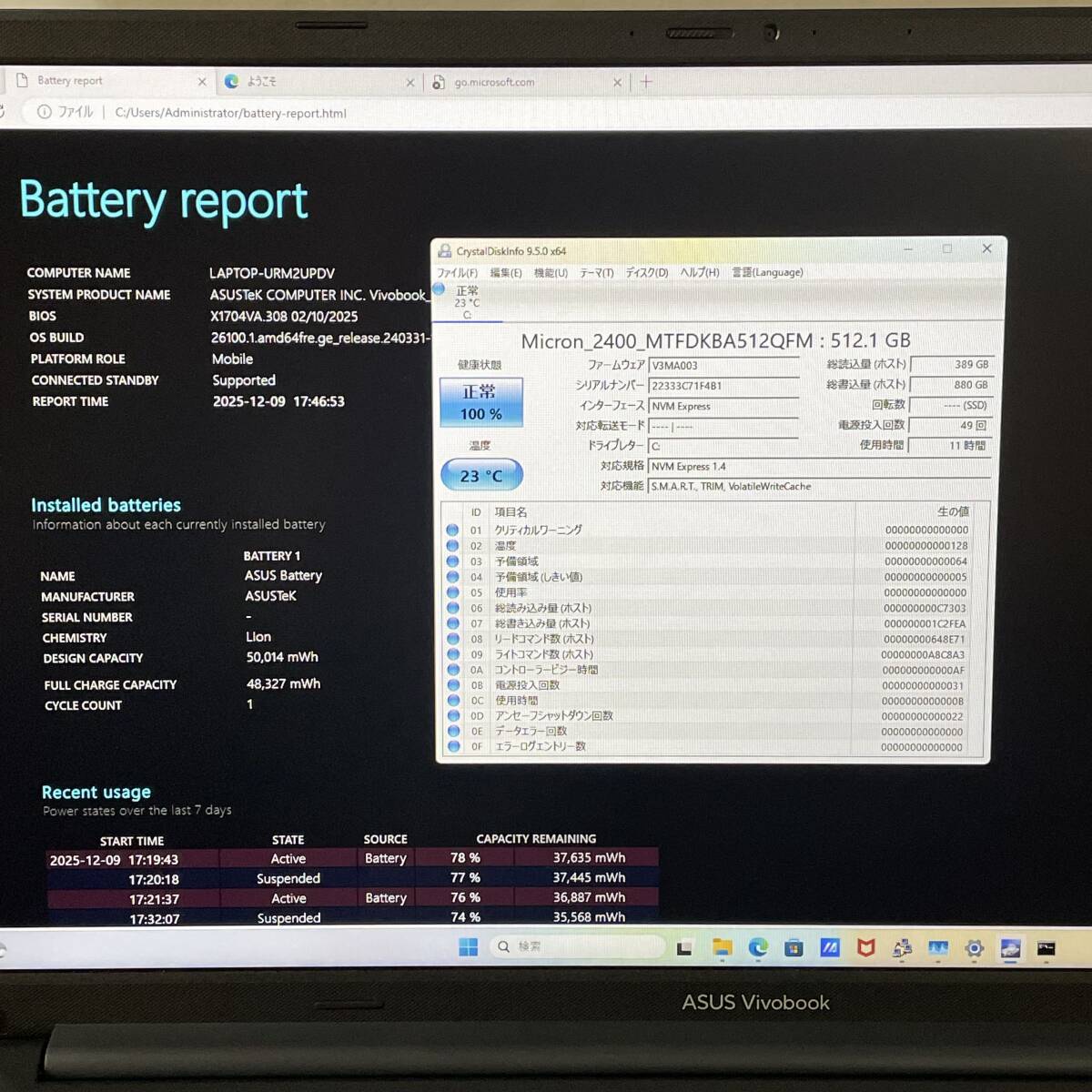Open the command prompt taskbar icon
1092x1092 pixels.
point(1046,948)
